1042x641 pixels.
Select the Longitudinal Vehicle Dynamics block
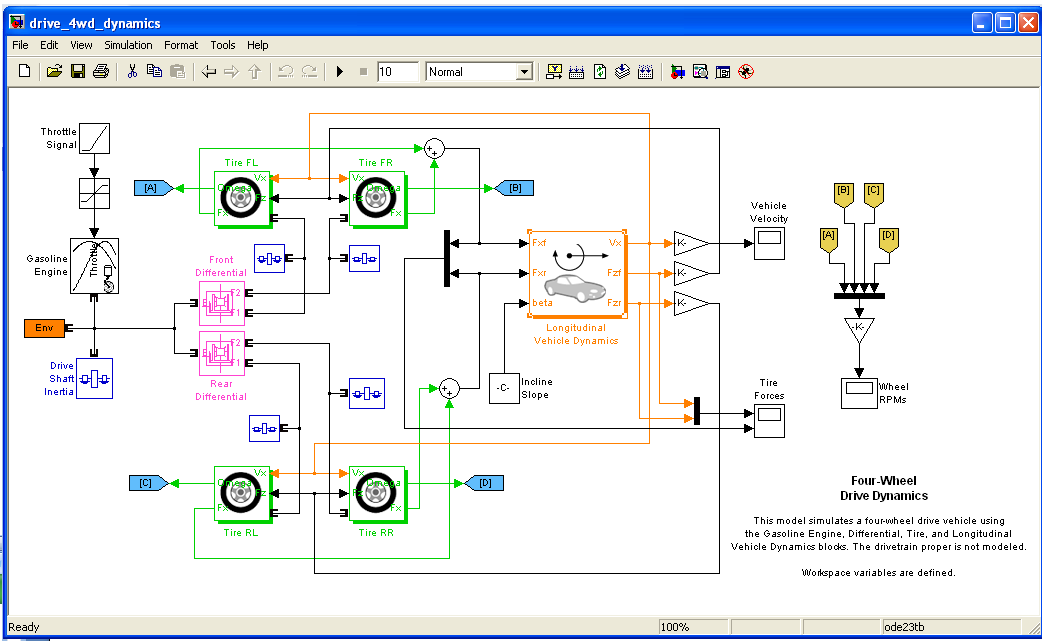577,274
